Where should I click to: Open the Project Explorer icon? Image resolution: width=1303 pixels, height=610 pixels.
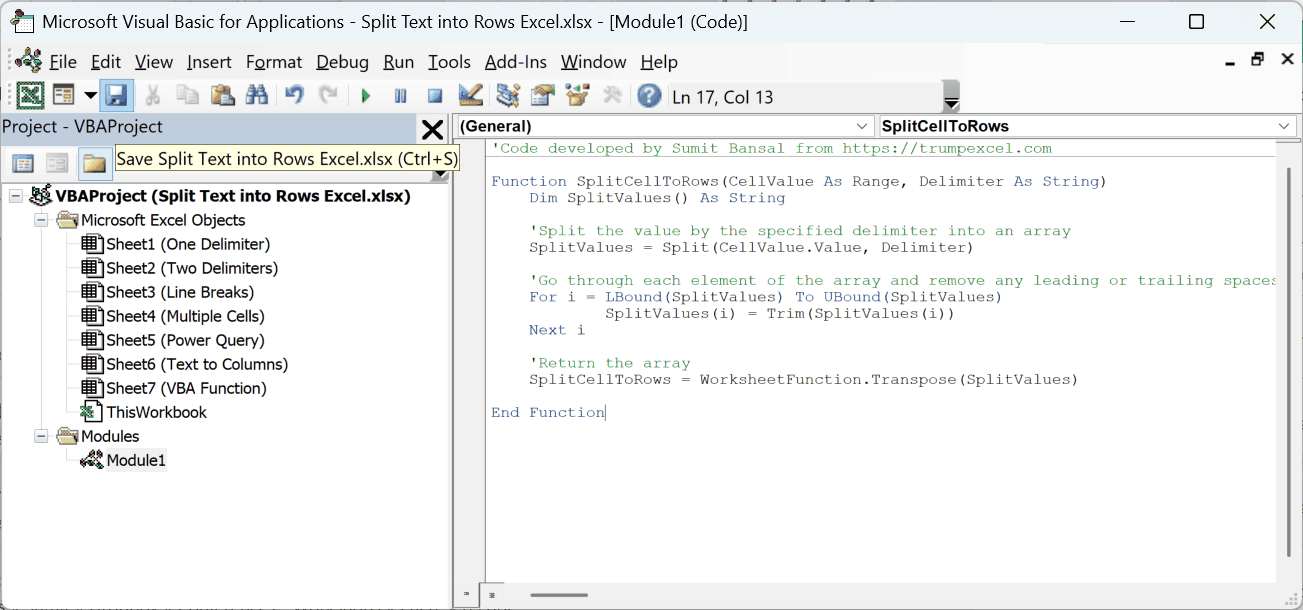point(508,96)
